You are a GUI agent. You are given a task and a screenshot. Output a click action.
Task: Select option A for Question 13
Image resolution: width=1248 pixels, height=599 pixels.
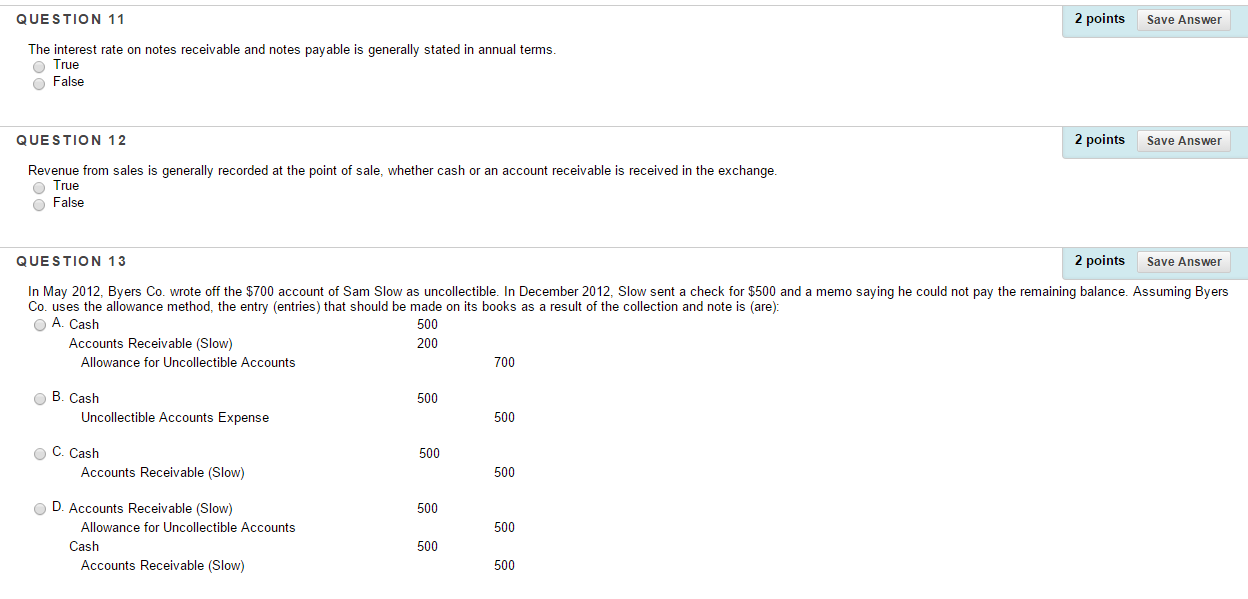point(40,324)
